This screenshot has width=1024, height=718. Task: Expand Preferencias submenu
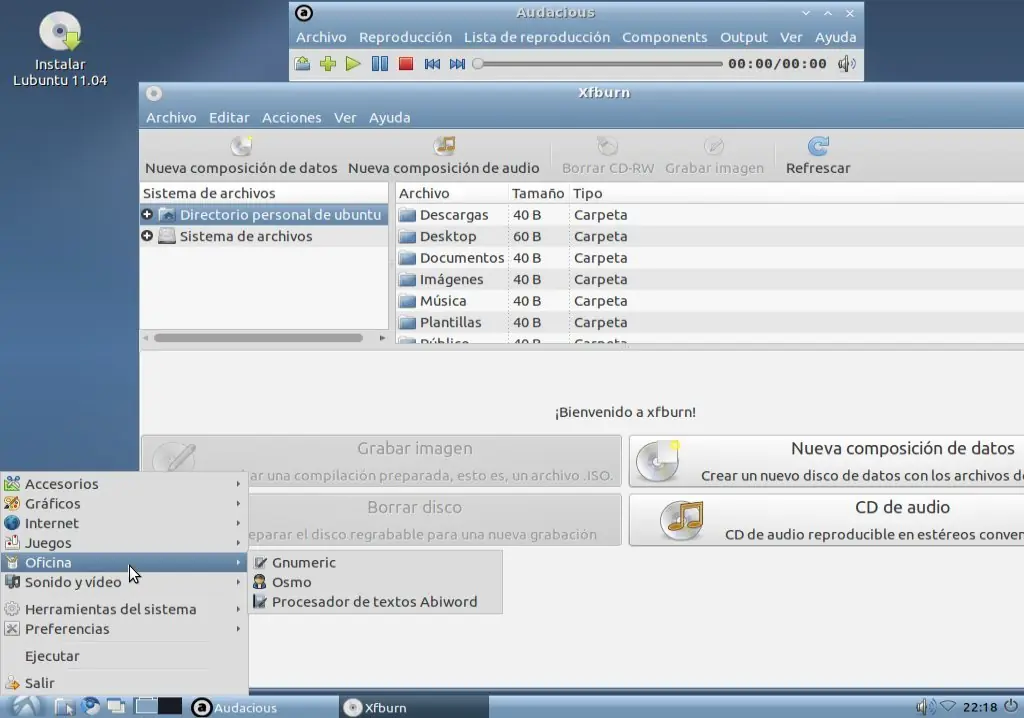click(124, 628)
